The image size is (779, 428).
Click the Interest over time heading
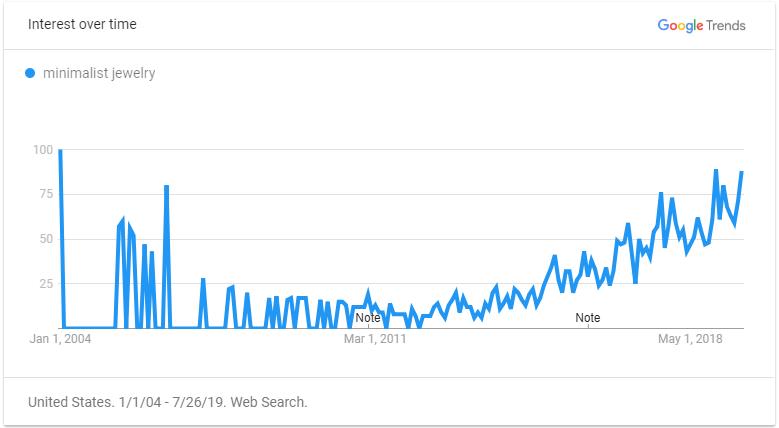click(x=82, y=24)
